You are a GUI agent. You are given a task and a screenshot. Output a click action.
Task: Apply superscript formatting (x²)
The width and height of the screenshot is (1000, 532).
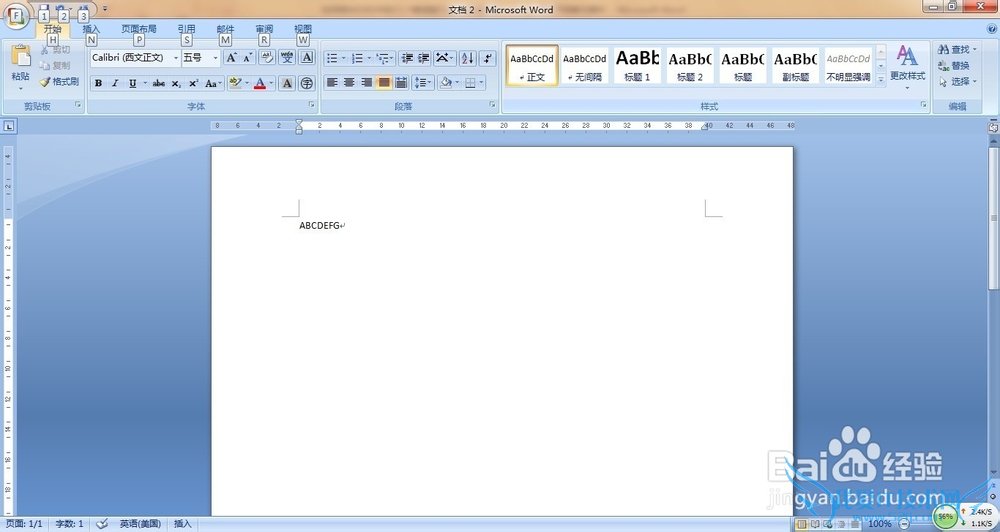(193, 84)
